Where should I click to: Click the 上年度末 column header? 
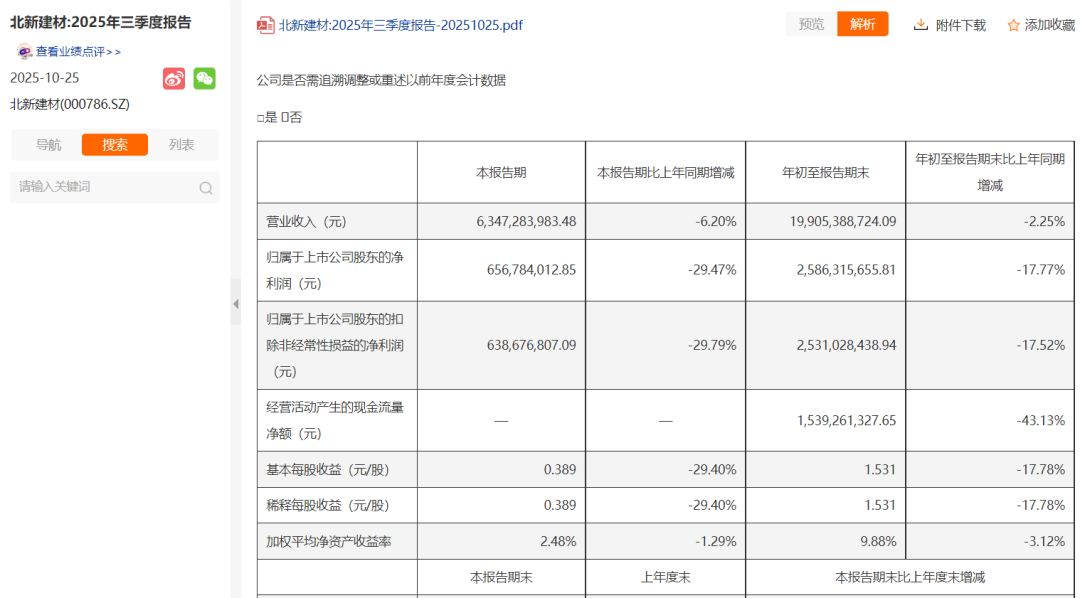coord(665,577)
